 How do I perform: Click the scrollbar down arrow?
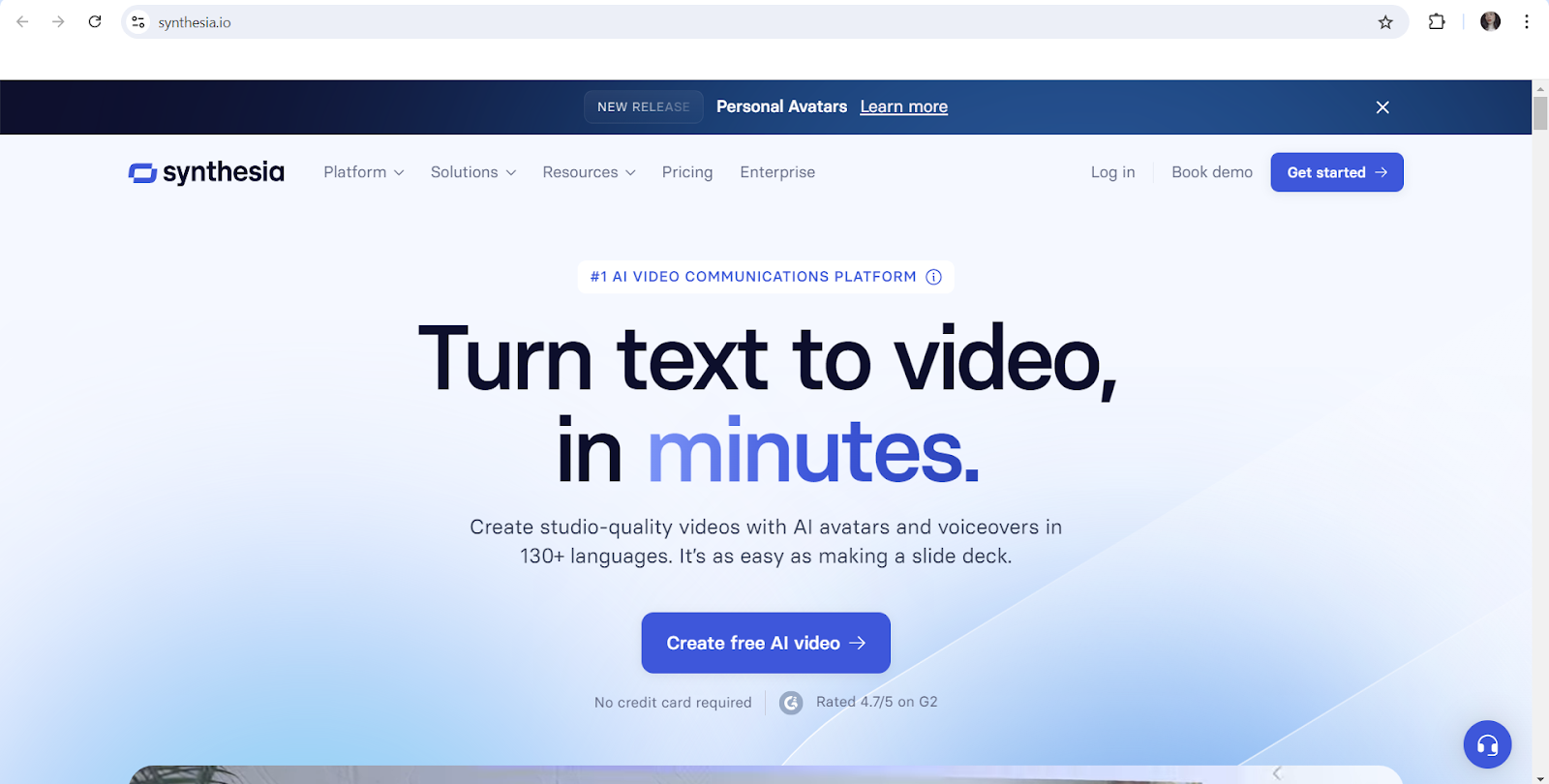(1540, 777)
